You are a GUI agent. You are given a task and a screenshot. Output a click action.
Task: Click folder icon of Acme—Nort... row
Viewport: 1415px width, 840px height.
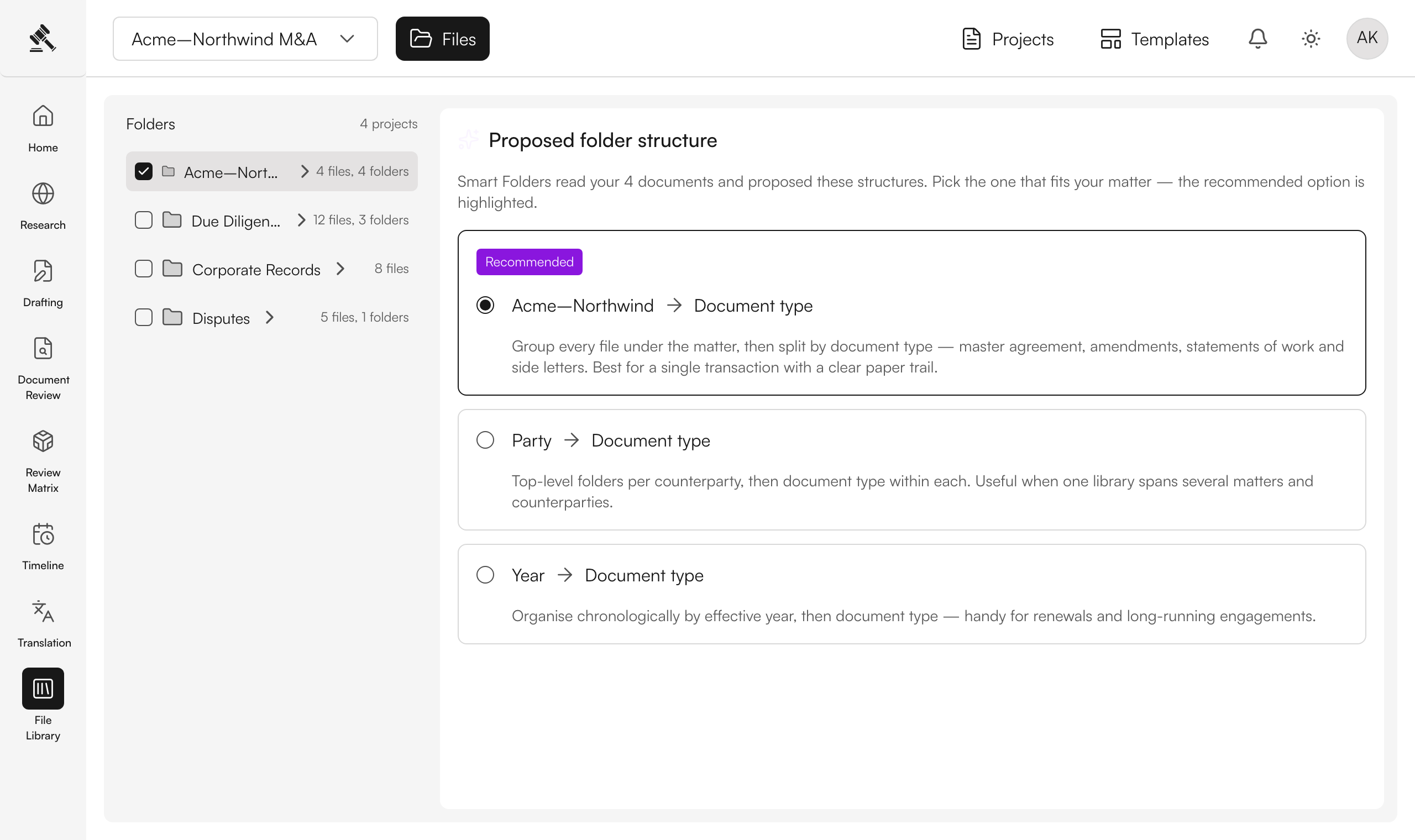point(168,171)
